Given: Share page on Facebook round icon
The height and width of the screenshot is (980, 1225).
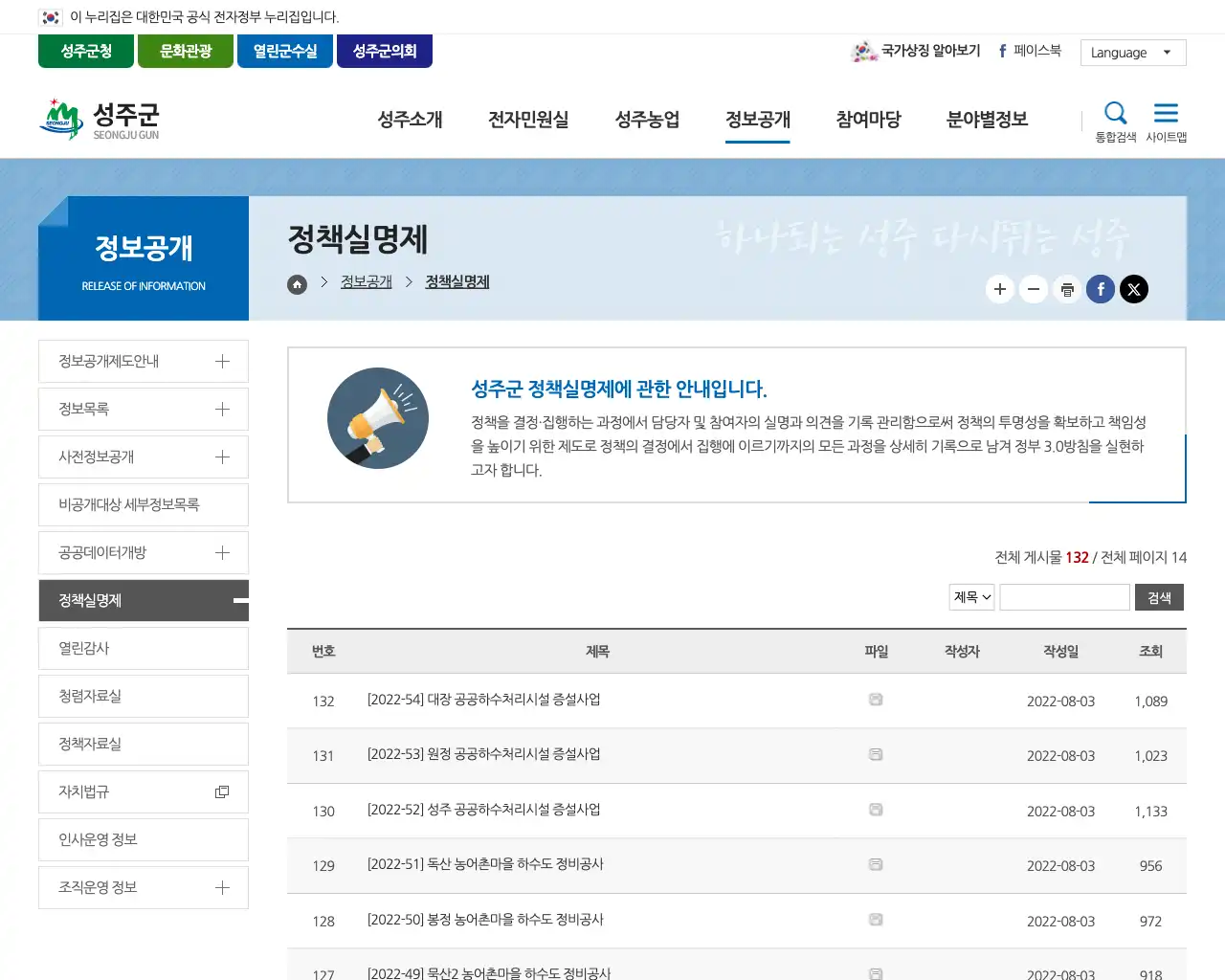Looking at the screenshot, I should 1101,289.
